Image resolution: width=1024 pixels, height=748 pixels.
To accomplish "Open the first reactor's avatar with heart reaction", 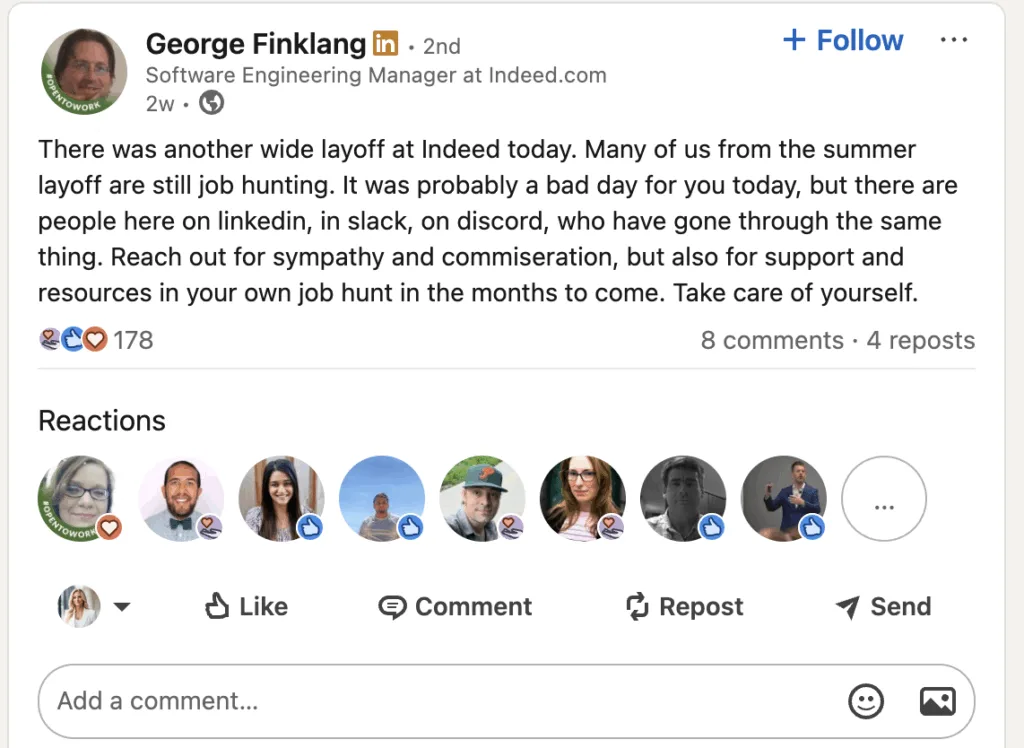I will point(80,498).
